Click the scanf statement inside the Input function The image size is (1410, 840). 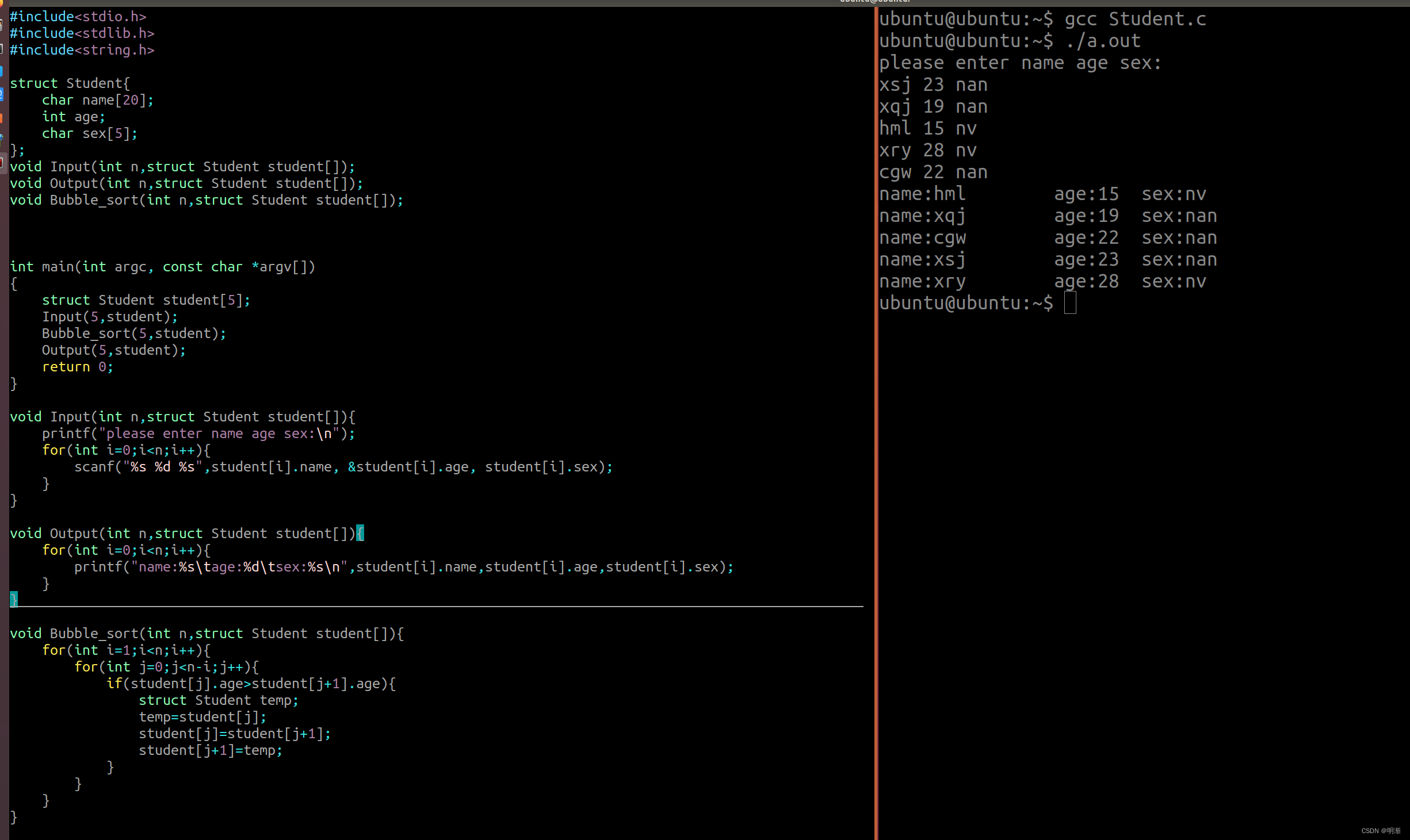[343, 467]
